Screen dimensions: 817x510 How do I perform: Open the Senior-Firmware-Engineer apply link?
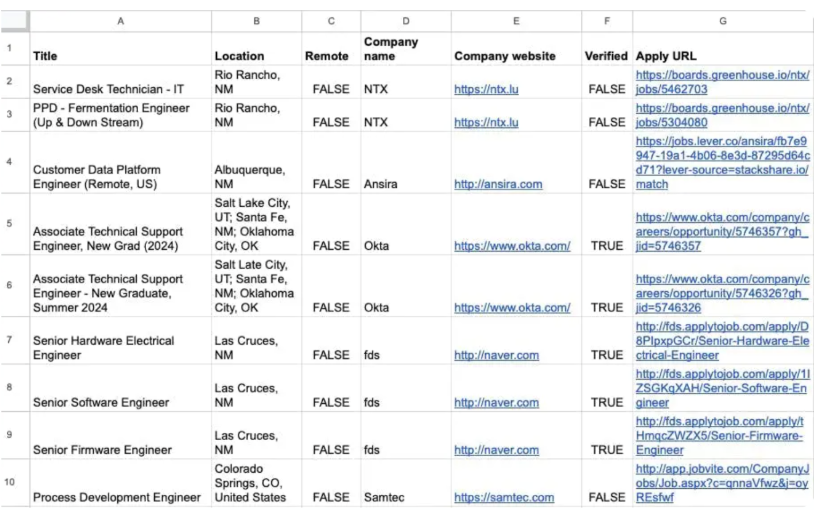pyautogui.click(x=719, y=436)
